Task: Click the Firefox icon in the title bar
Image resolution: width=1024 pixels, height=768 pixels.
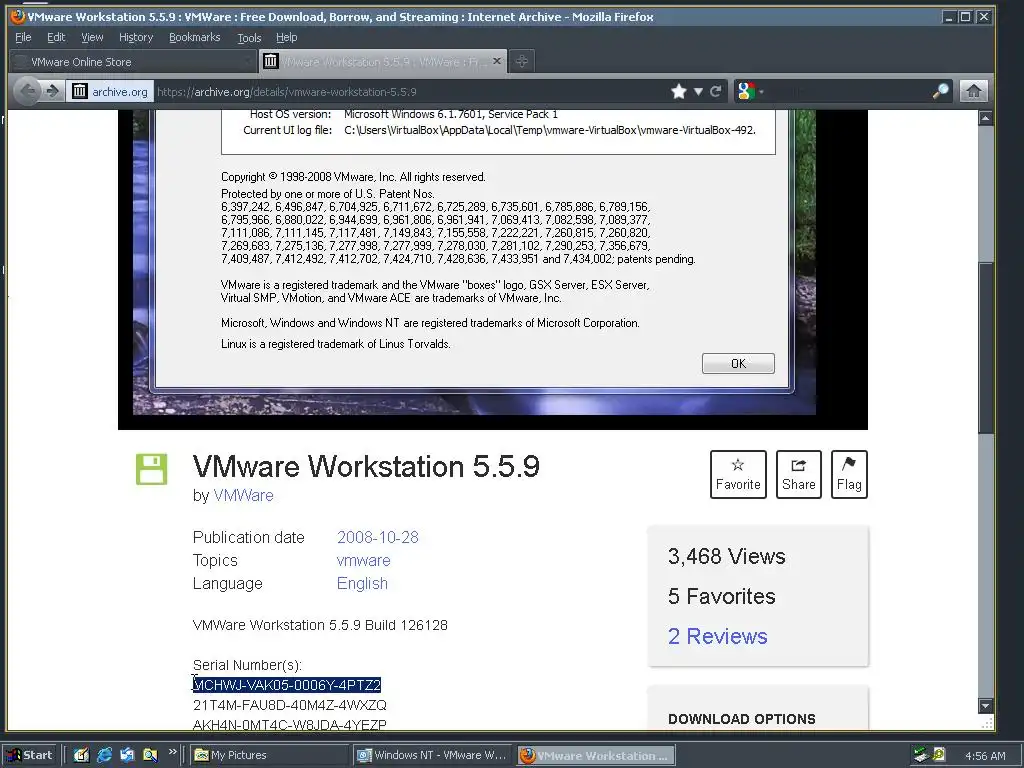Action: point(18,17)
